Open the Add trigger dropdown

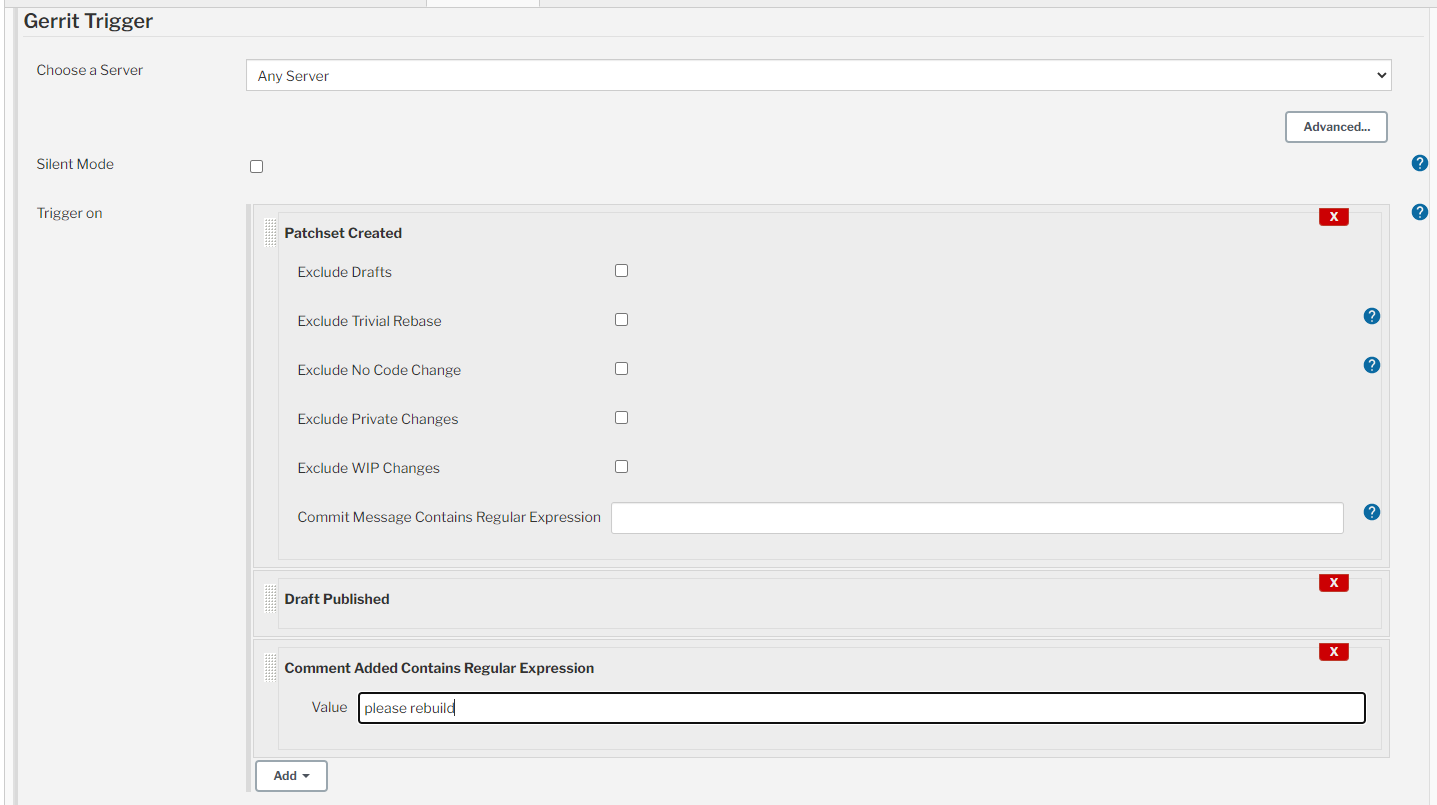(291, 776)
